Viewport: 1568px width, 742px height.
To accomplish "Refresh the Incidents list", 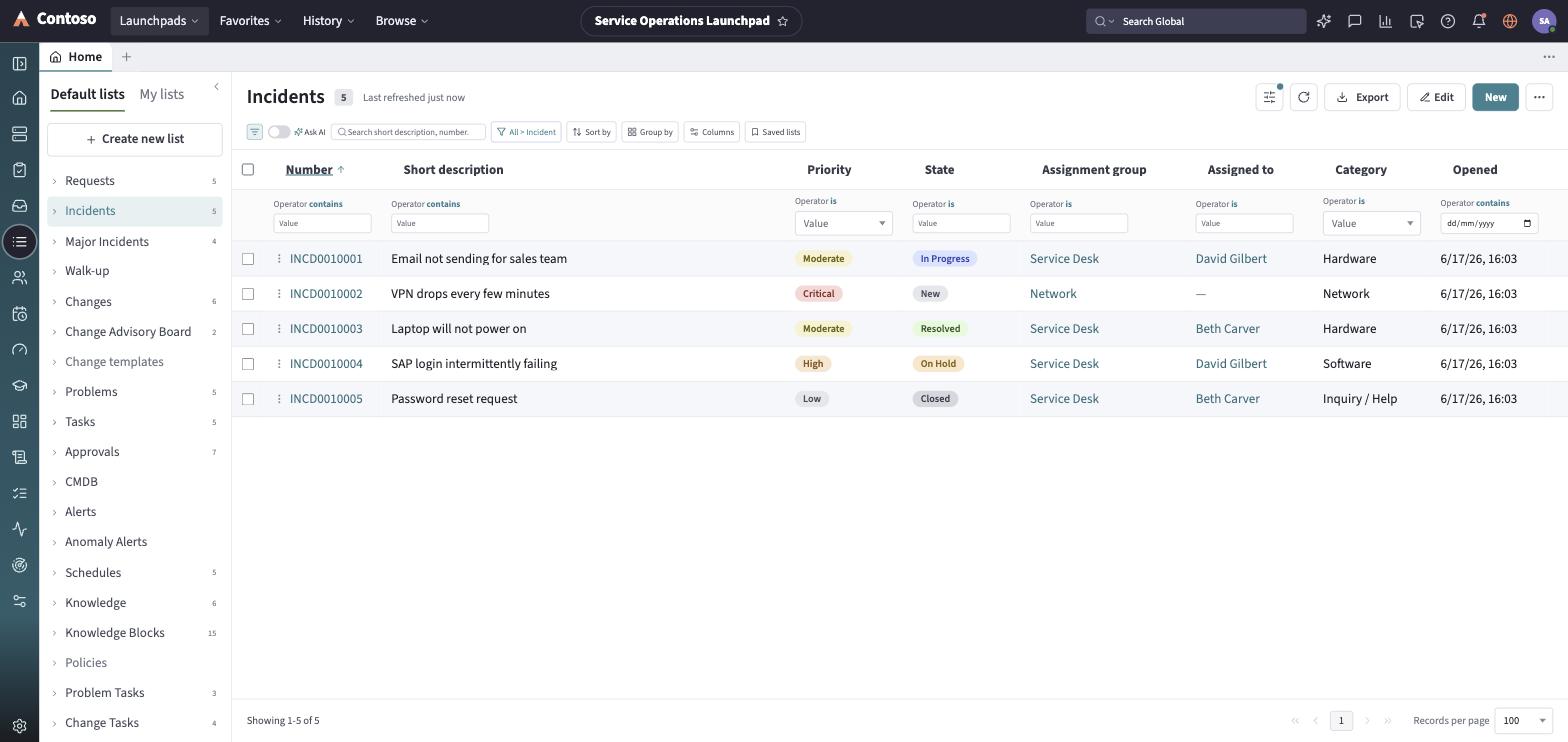I will point(1304,97).
